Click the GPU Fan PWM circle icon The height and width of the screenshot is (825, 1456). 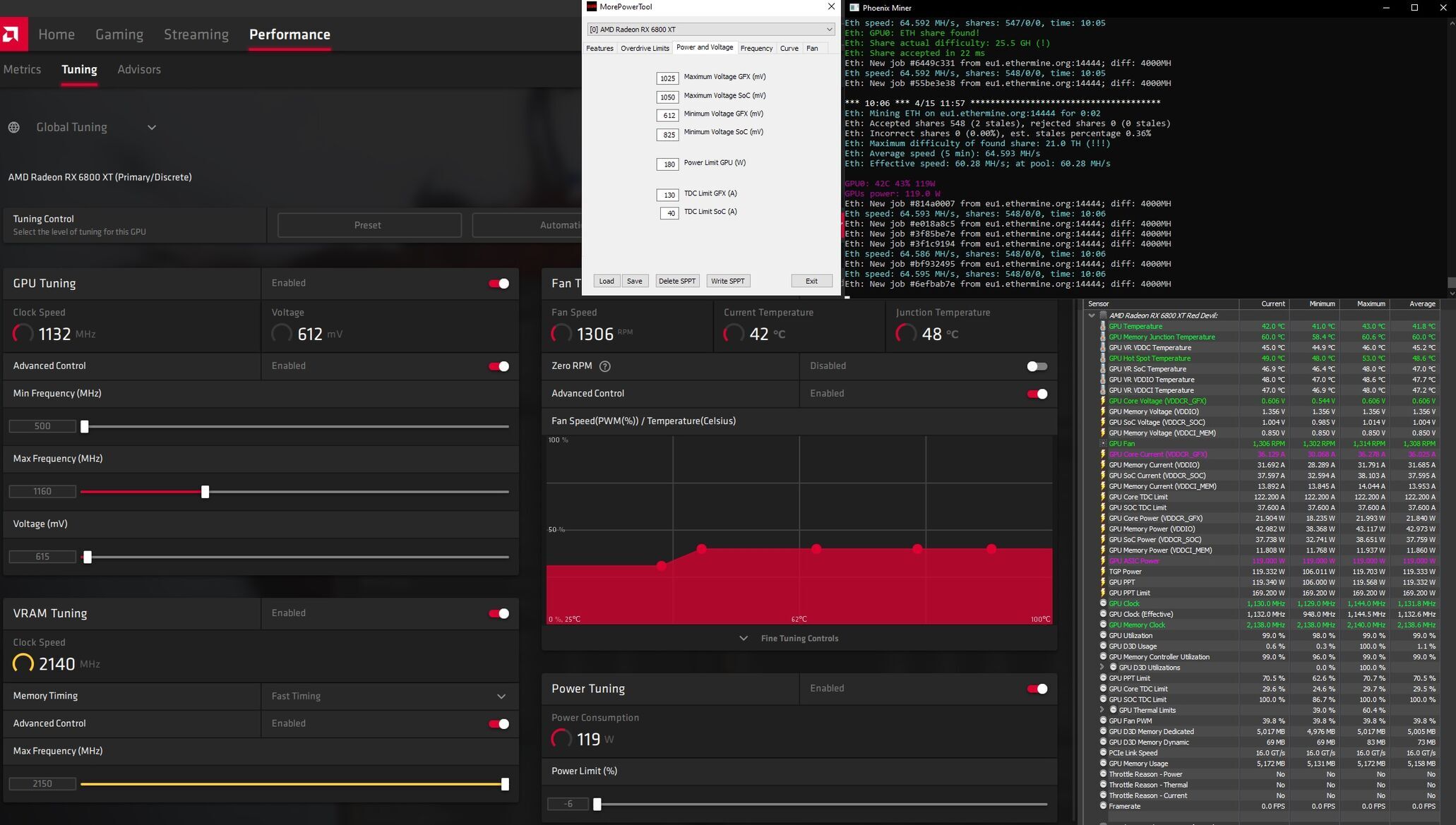pyautogui.click(x=1103, y=721)
